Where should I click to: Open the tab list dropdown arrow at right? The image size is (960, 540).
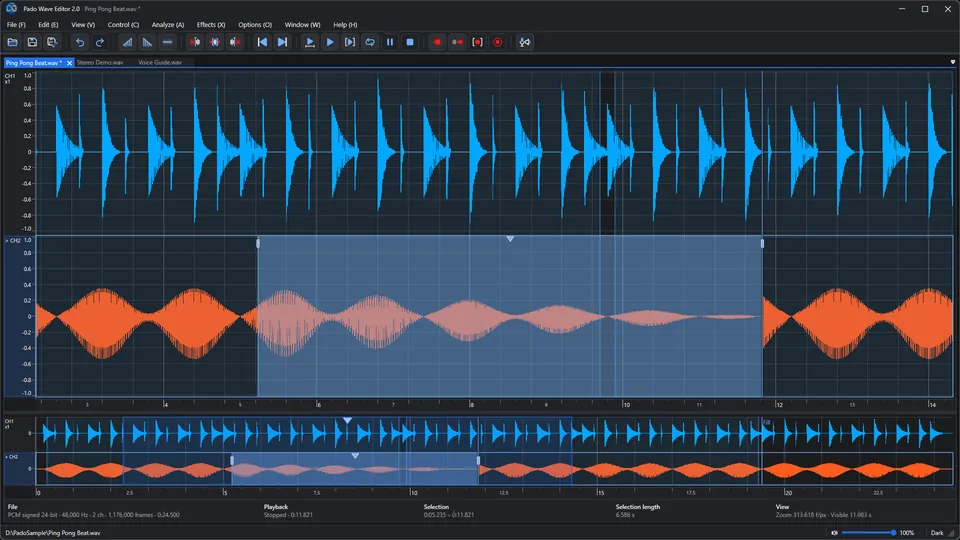tap(953, 62)
